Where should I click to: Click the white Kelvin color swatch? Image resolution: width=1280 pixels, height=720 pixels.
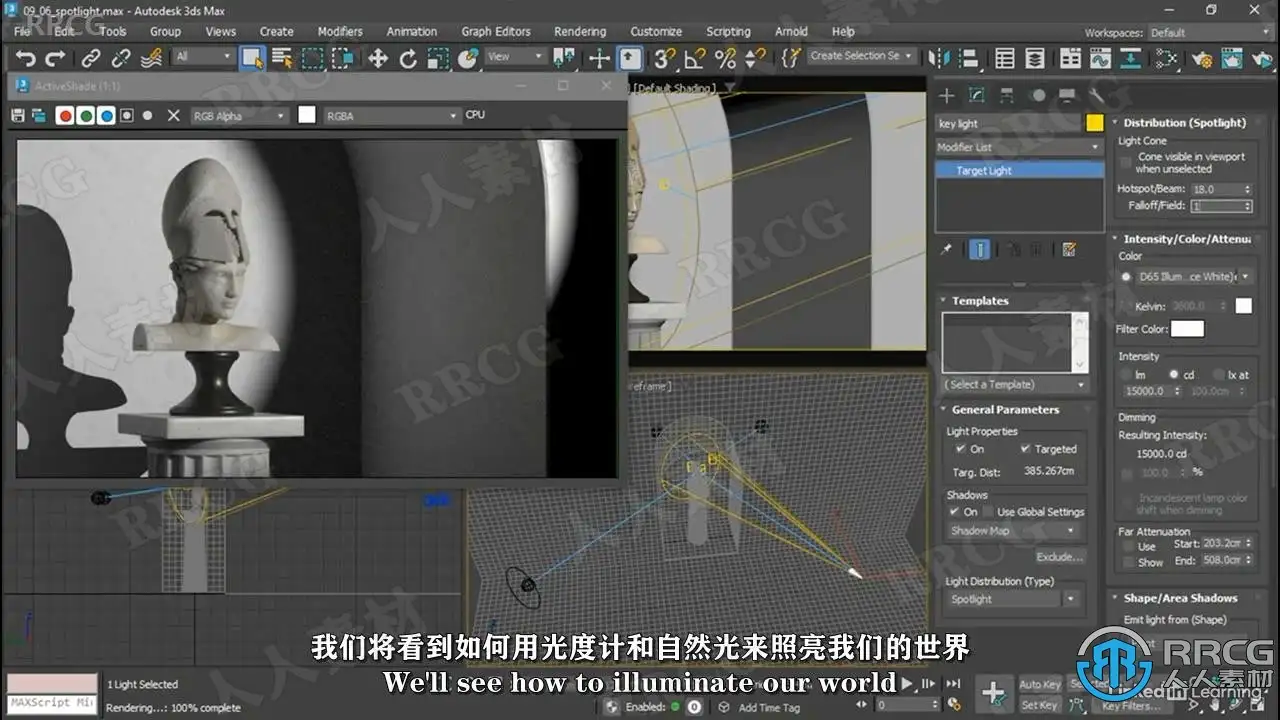click(1243, 306)
